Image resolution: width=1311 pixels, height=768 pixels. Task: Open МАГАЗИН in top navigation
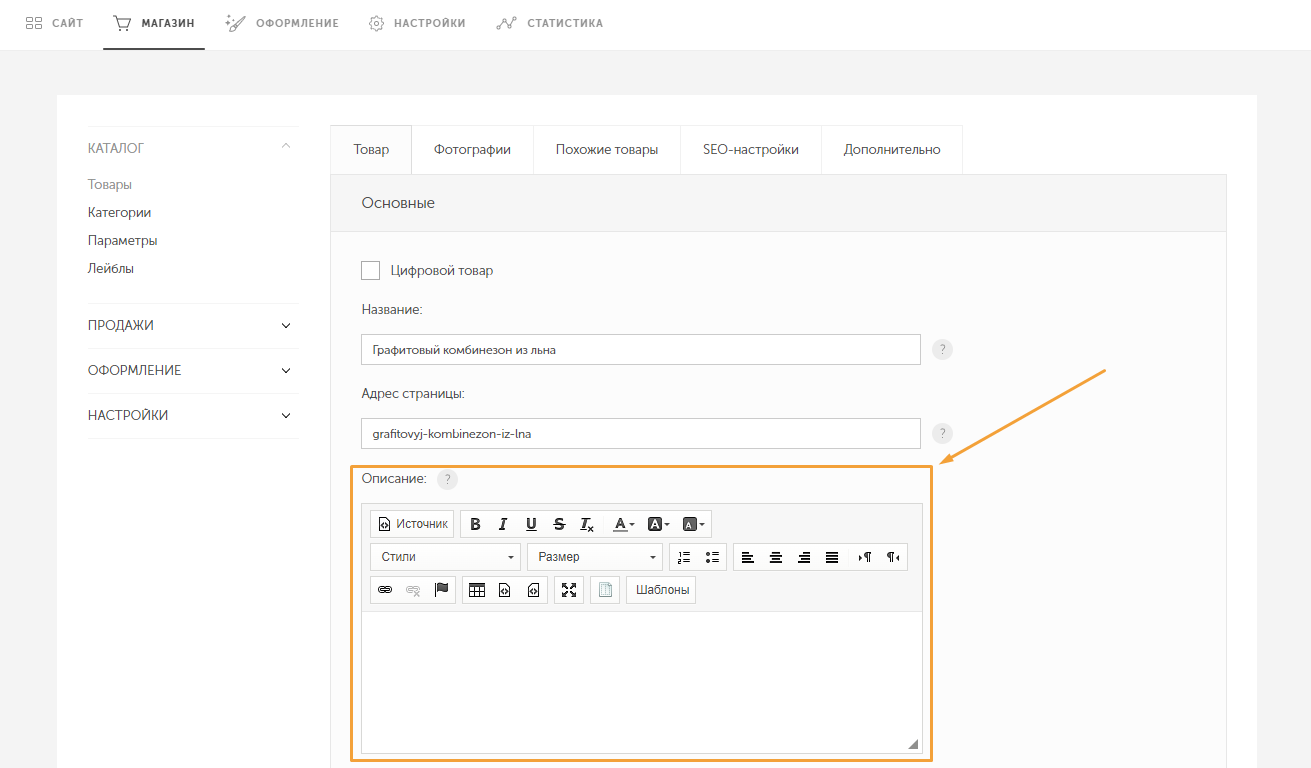click(x=154, y=23)
